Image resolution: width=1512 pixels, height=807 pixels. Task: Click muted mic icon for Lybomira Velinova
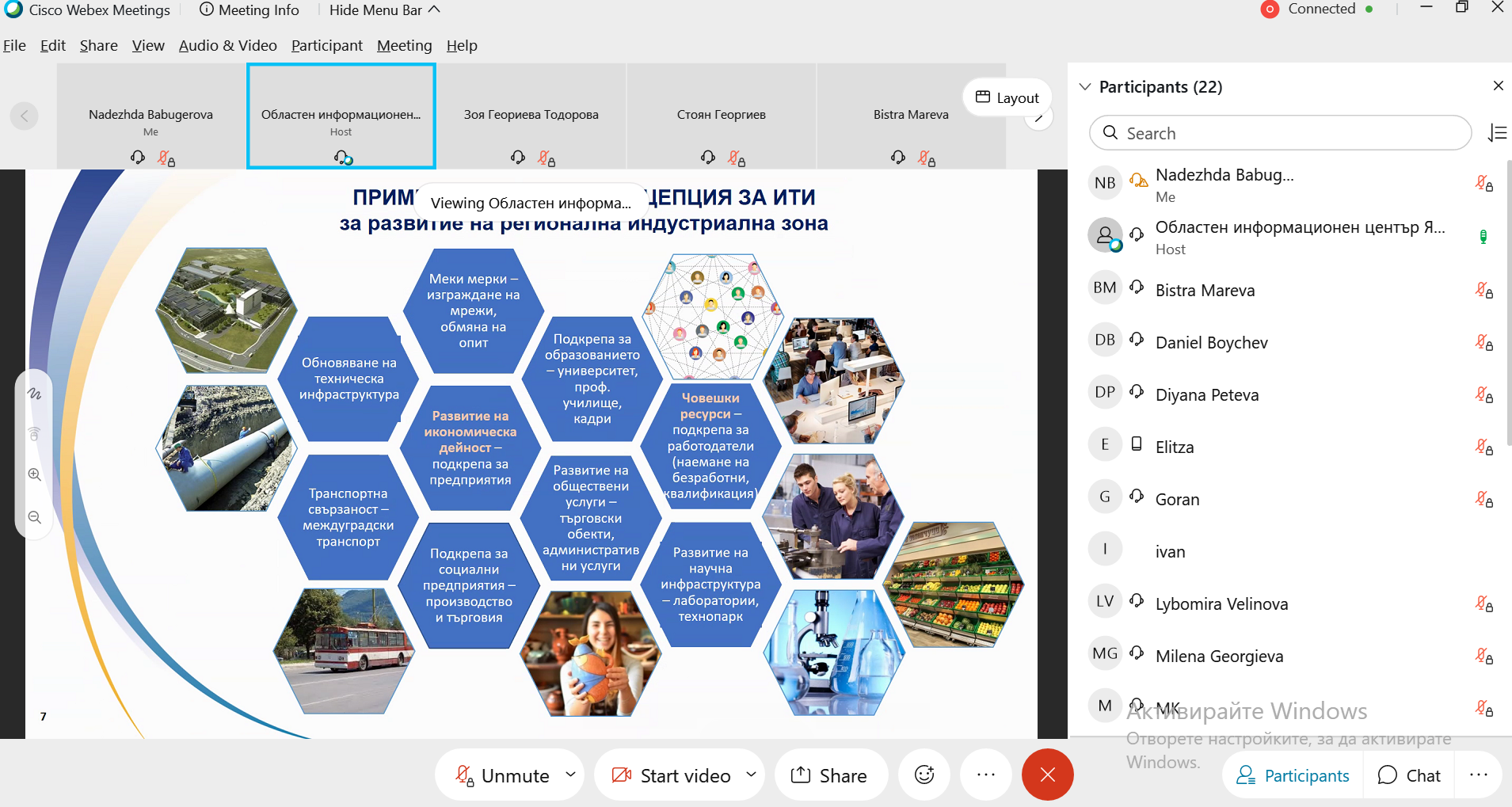[1483, 603]
